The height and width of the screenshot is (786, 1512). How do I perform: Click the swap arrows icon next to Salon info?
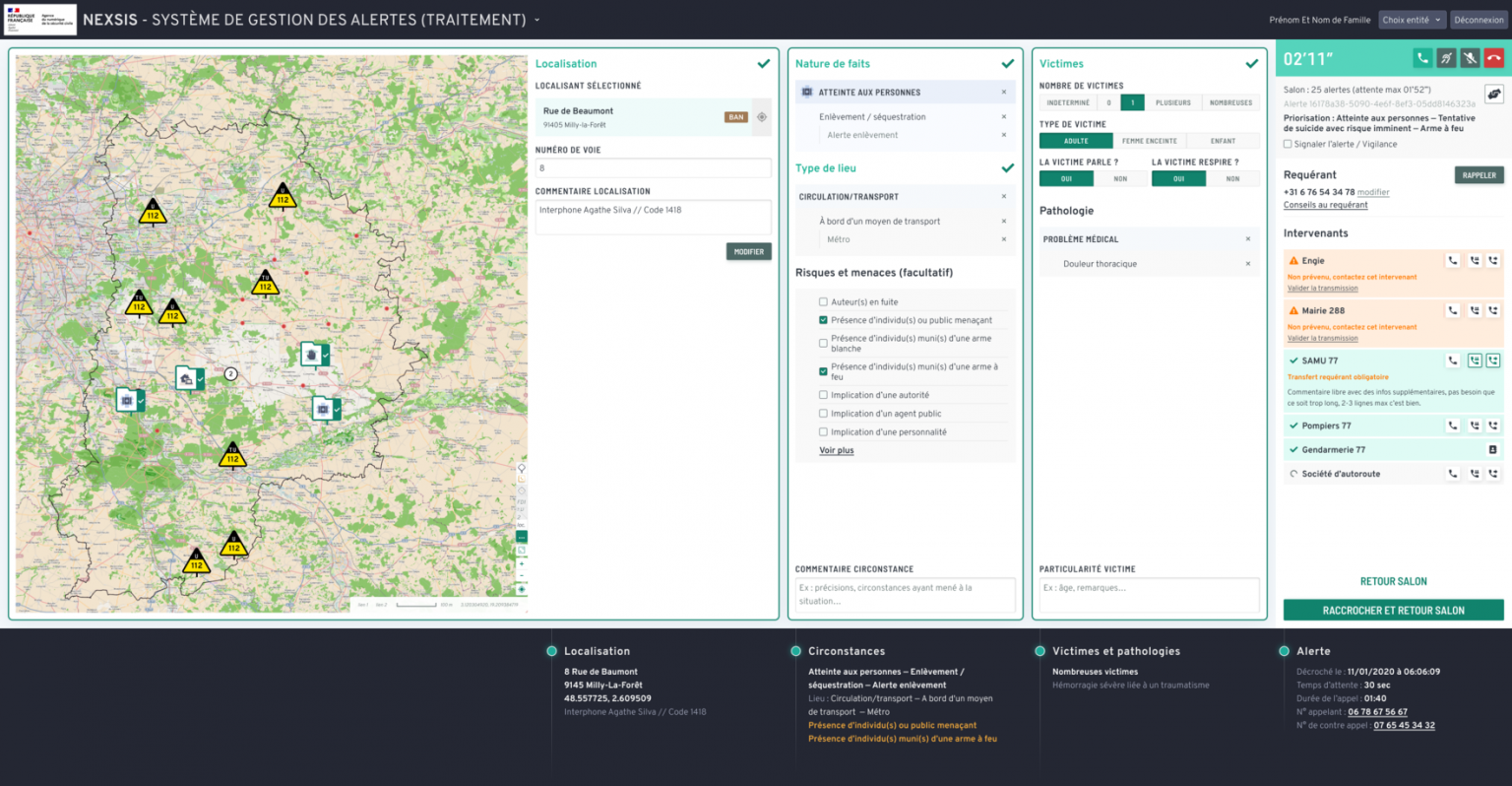tap(1493, 95)
